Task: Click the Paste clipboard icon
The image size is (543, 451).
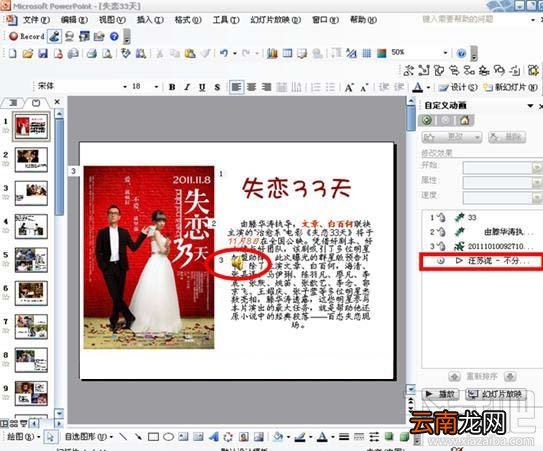Action: click(190, 53)
